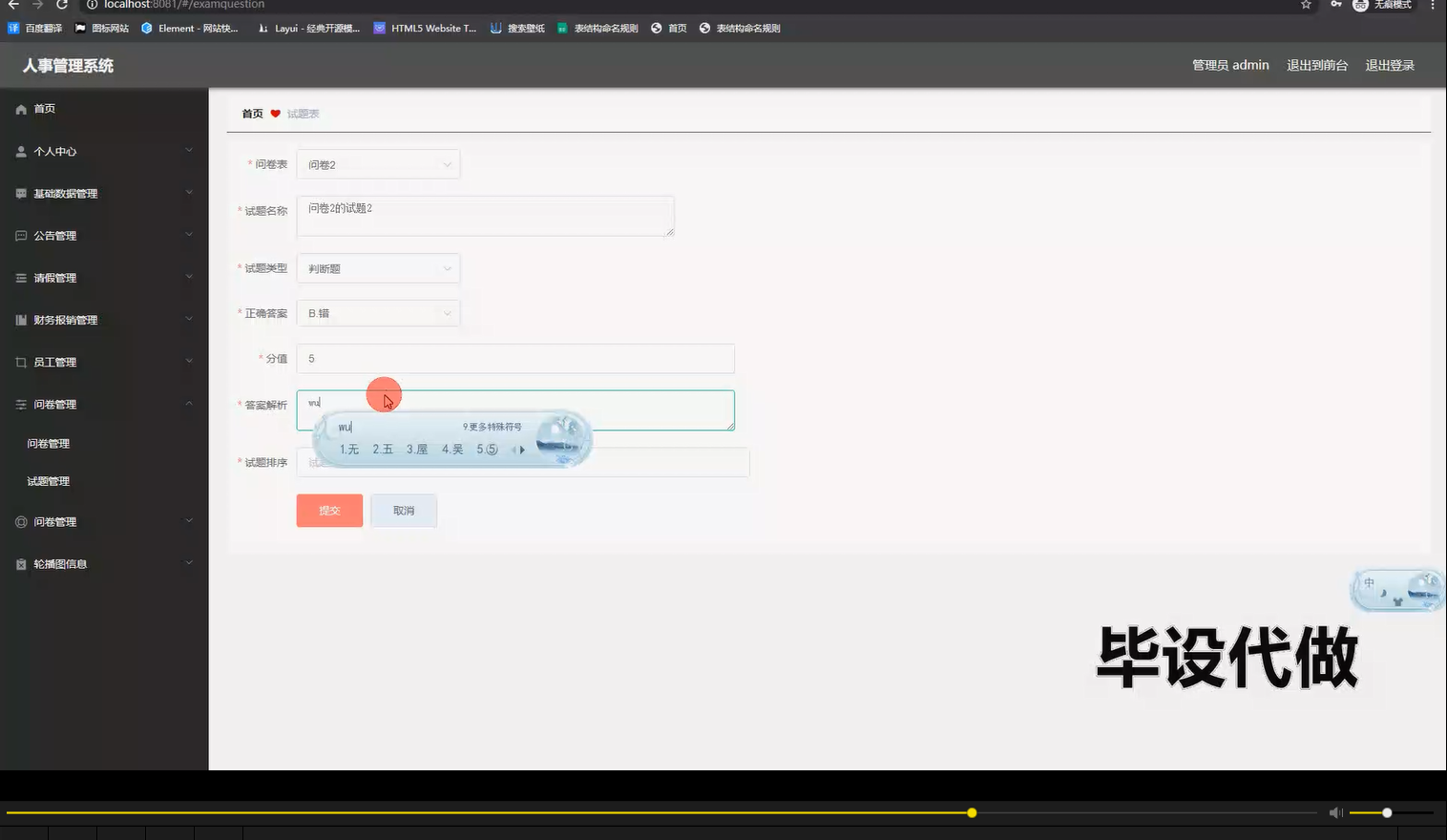Click the 请假管理 icon in sidebar

coord(20,277)
